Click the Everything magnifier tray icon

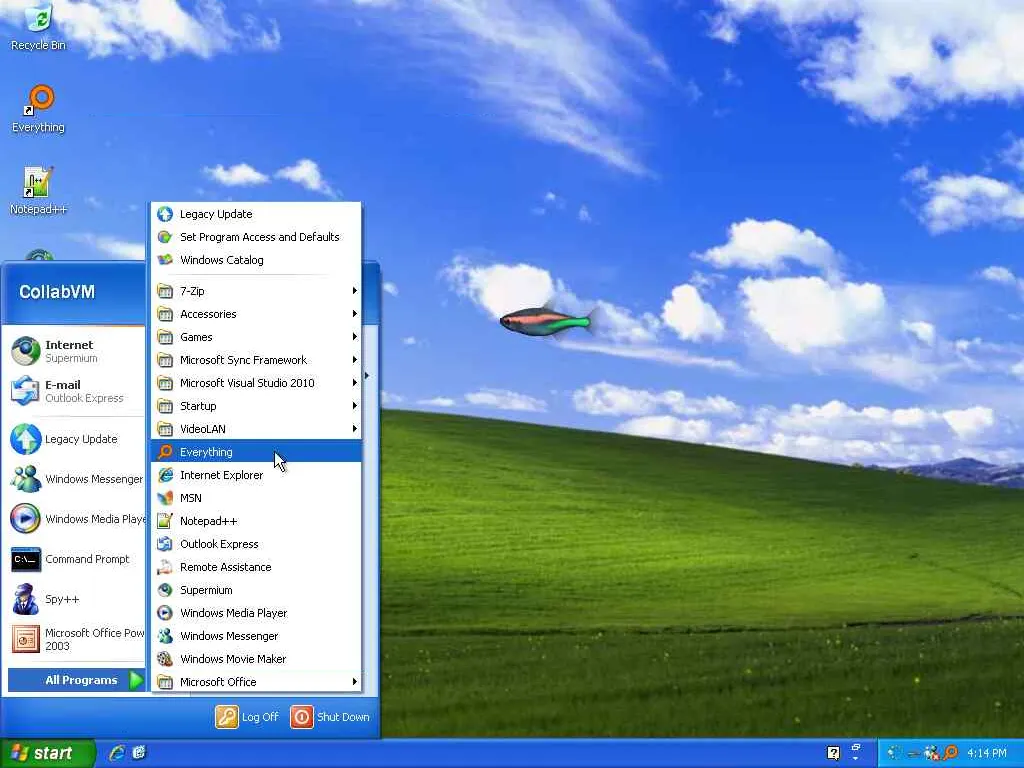coord(951,753)
